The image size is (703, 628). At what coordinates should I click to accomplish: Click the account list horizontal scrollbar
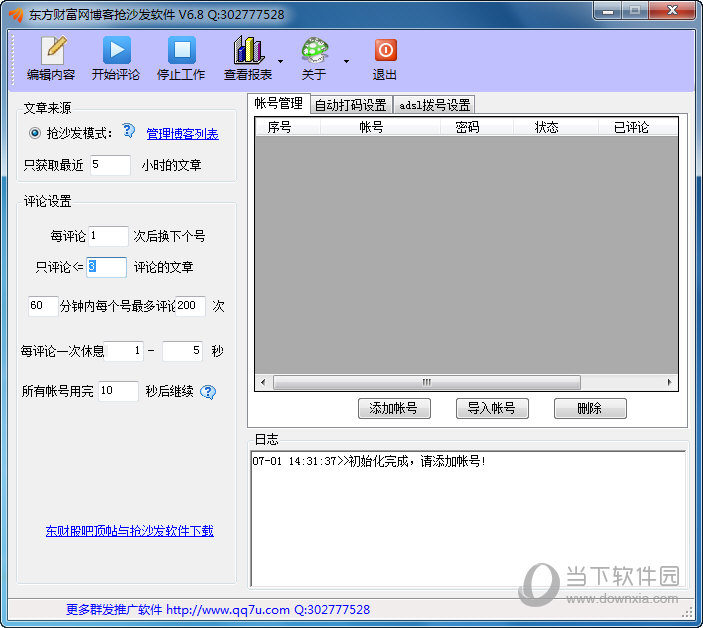[427, 383]
